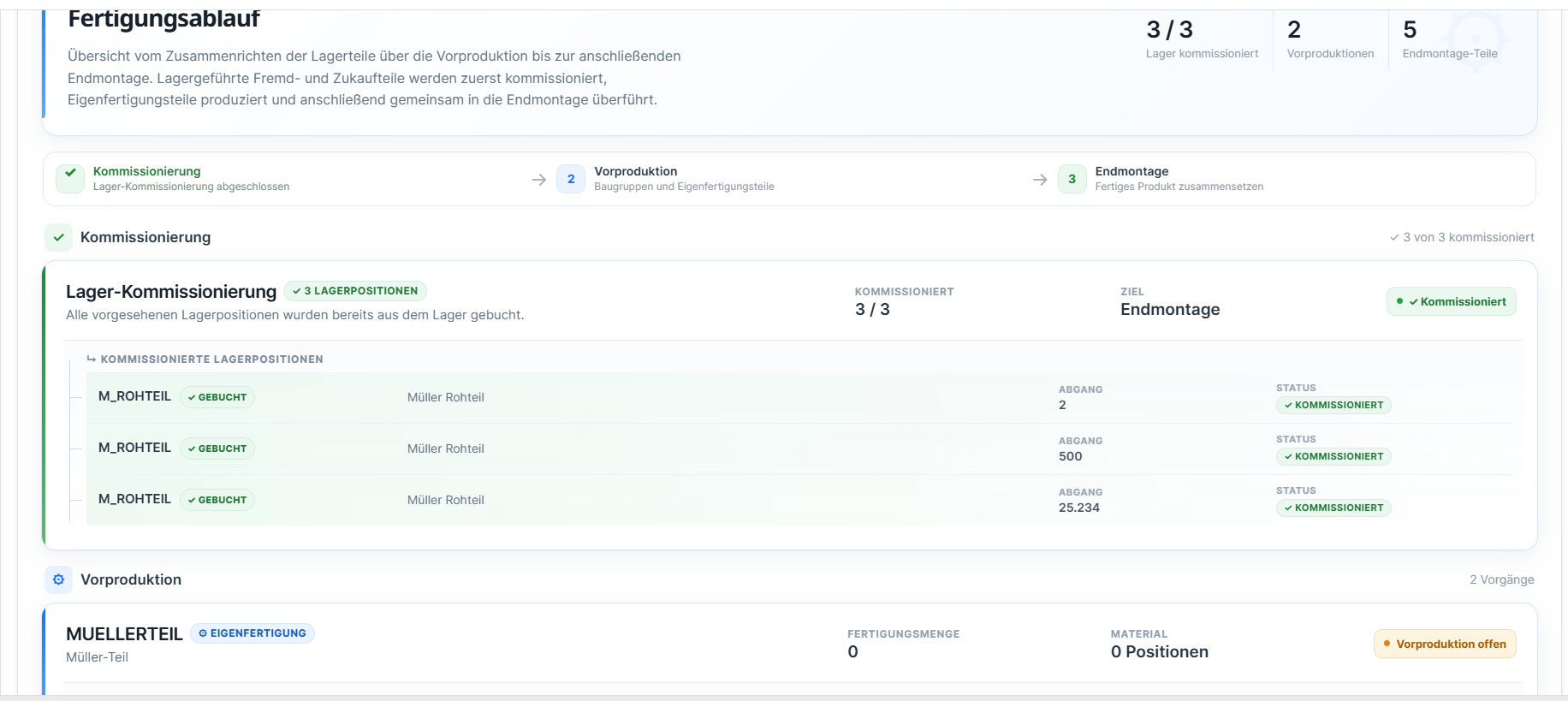Click the green 'Kommissioniert' status pill
Viewport: 1568px width, 701px height.
pos(1452,301)
